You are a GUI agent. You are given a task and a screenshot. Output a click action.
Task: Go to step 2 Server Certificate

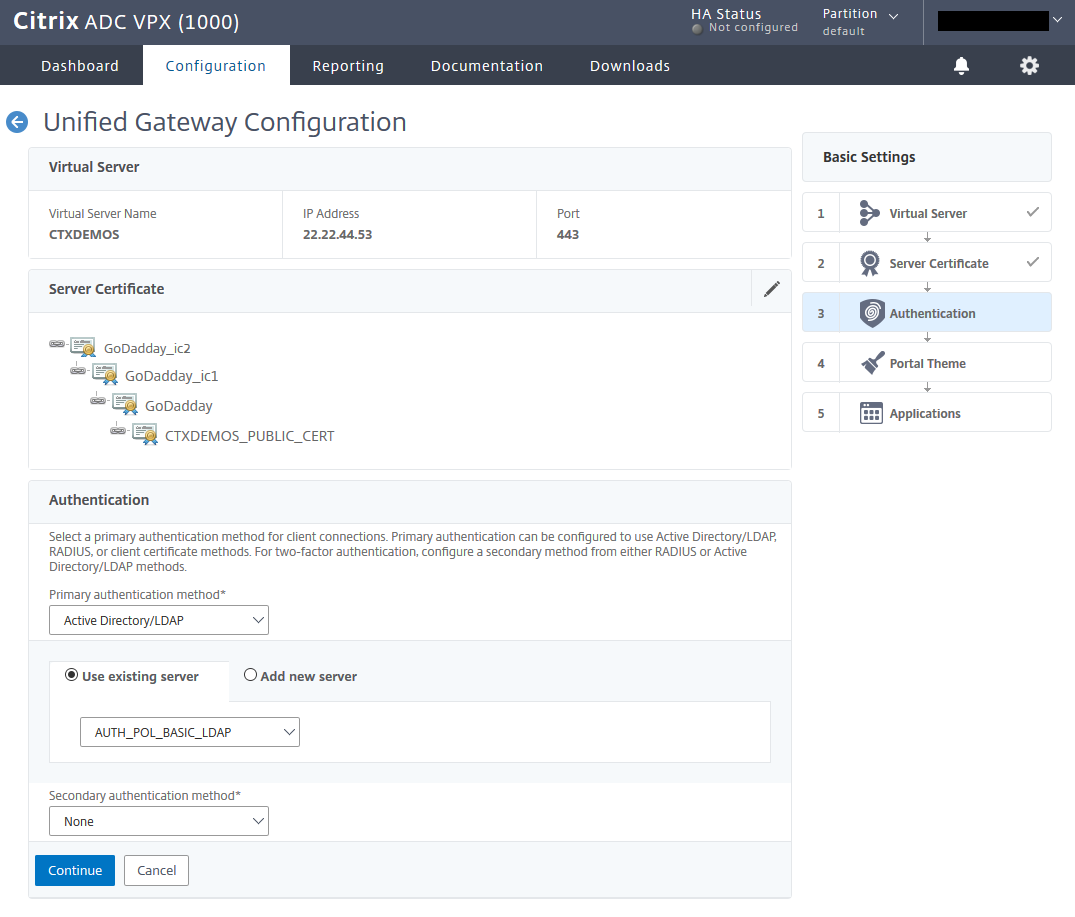[x=927, y=263]
